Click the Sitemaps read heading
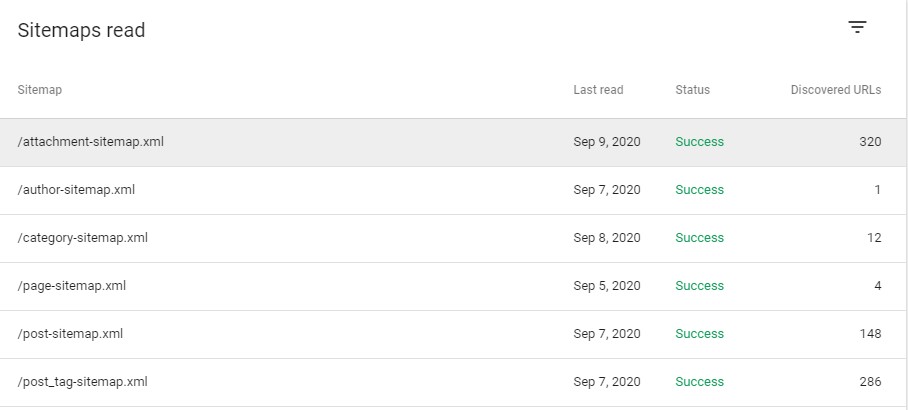 pyautogui.click(x=81, y=31)
